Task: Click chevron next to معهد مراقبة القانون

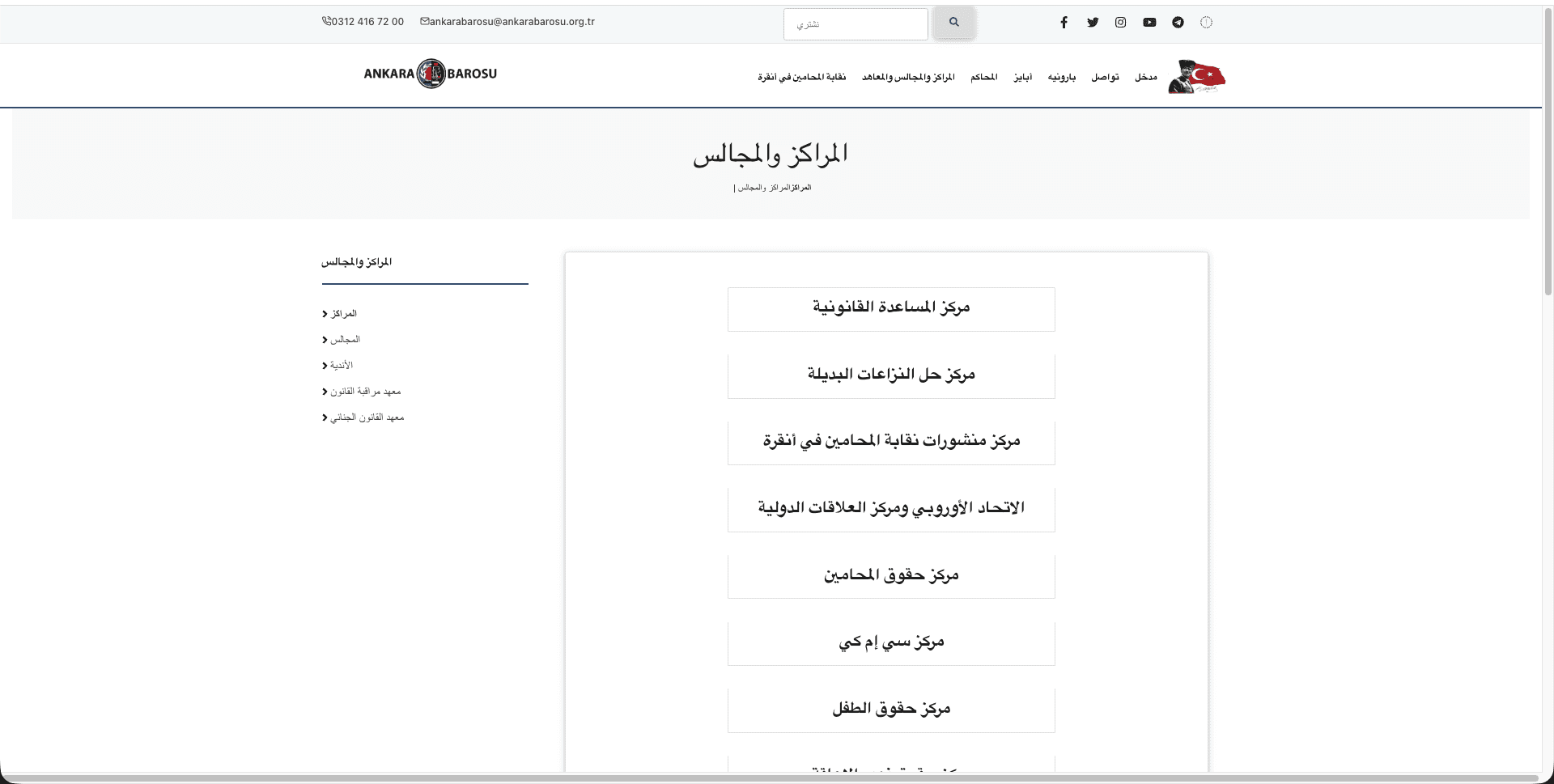Action: pyautogui.click(x=325, y=392)
